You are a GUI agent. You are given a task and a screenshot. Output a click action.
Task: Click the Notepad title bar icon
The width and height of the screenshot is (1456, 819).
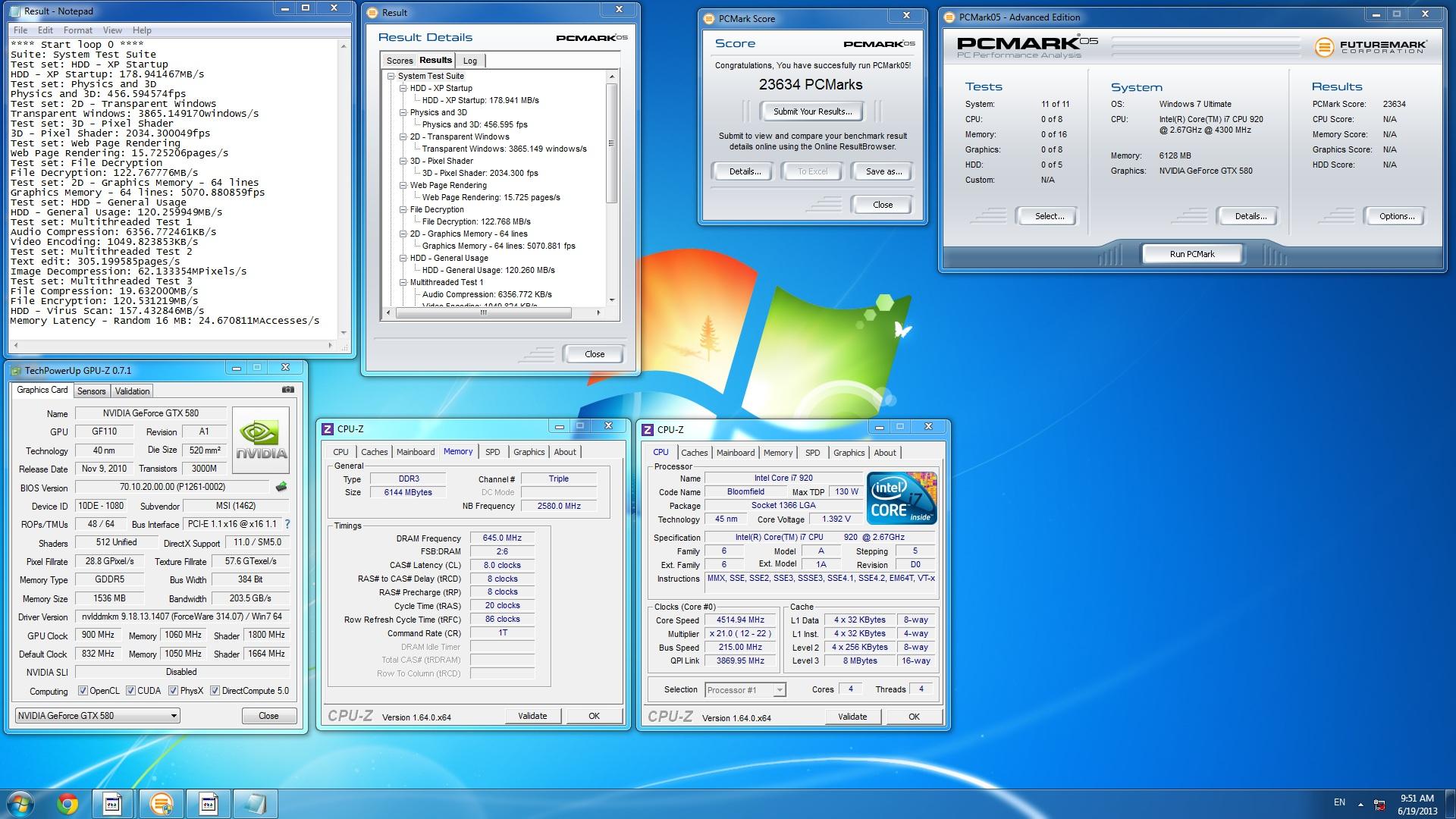coord(16,11)
